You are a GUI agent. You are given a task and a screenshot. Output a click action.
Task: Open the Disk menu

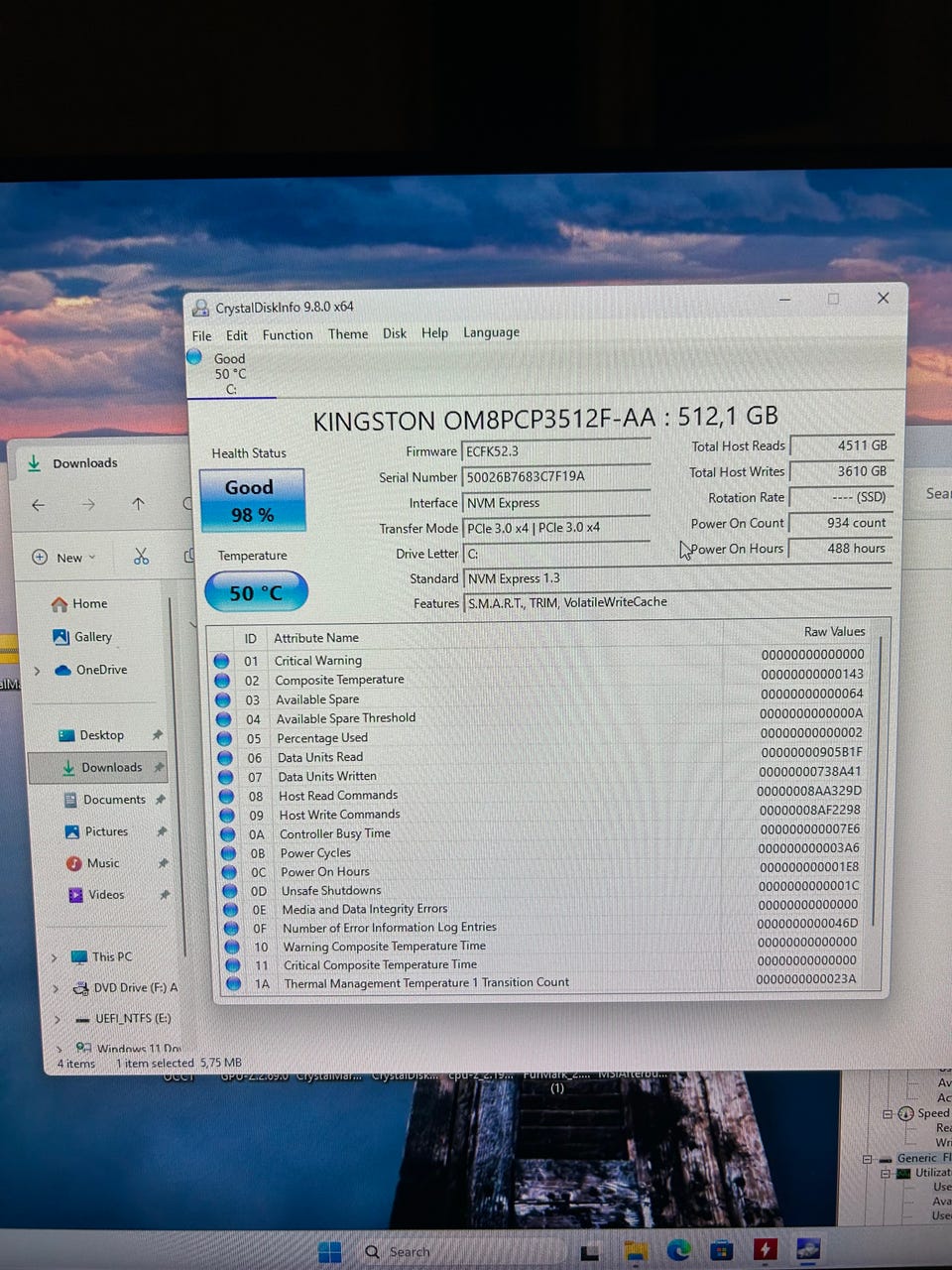click(x=395, y=333)
